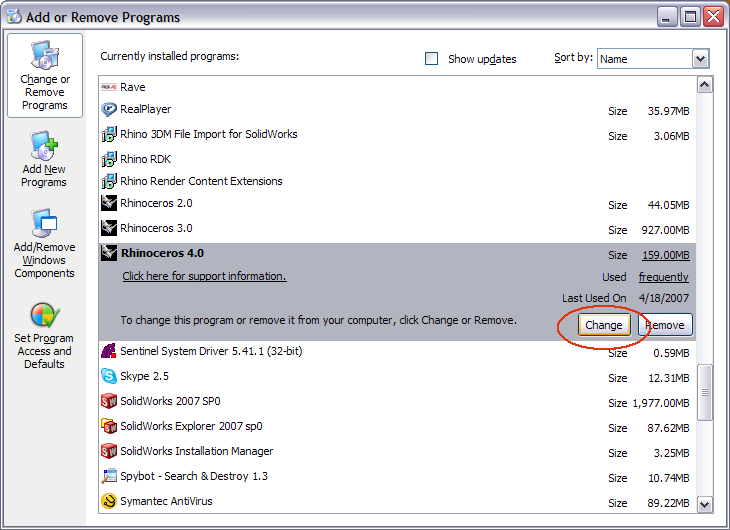730x530 pixels.
Task: Click the scrollbar down arrow
Action: [704, 504]
